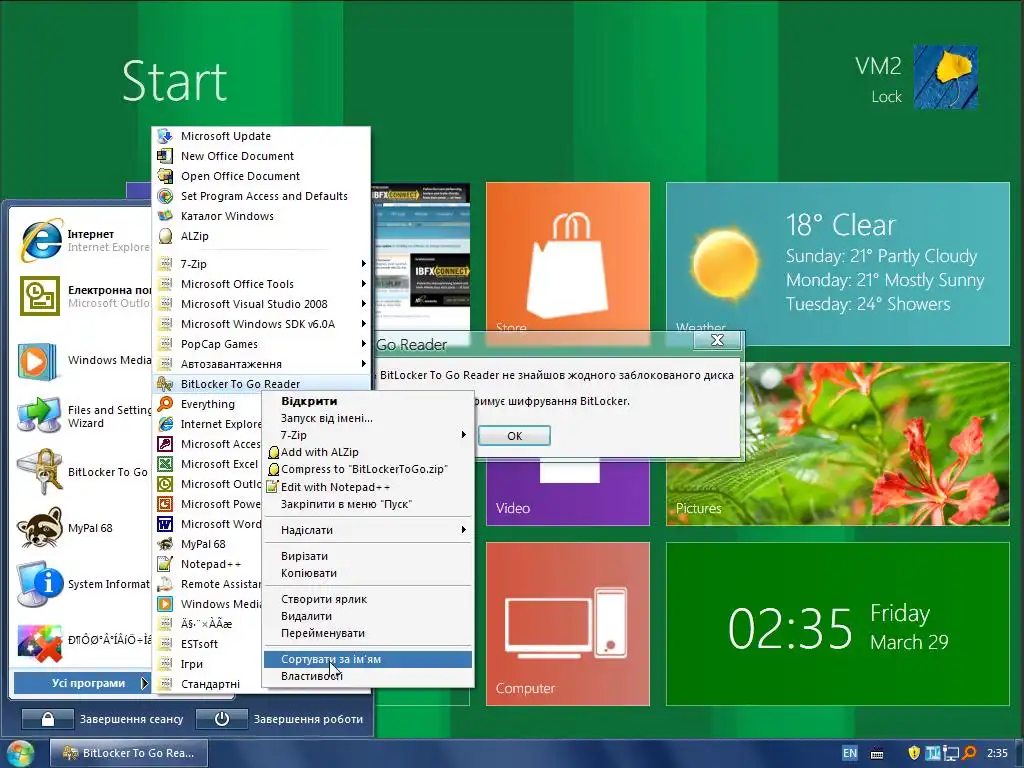Expand Microsoft Visual Studio 2008 folder
Viewport: 1024px width, 768px height.
pos(262,304)
